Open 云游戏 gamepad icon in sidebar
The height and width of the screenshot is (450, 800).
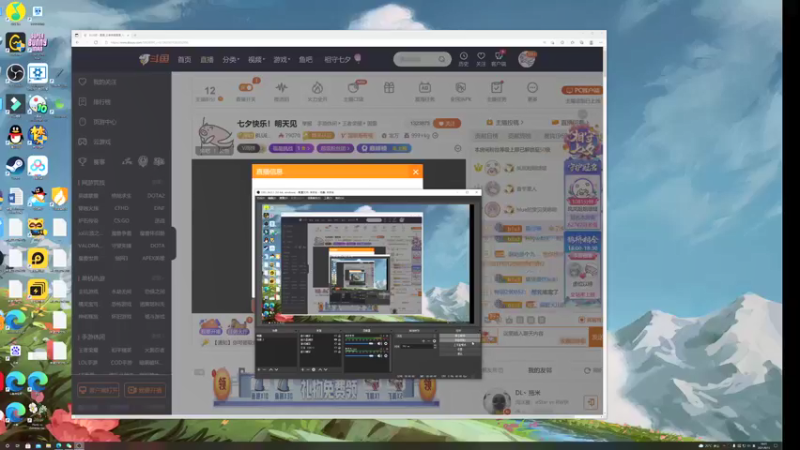coord(83,141)
